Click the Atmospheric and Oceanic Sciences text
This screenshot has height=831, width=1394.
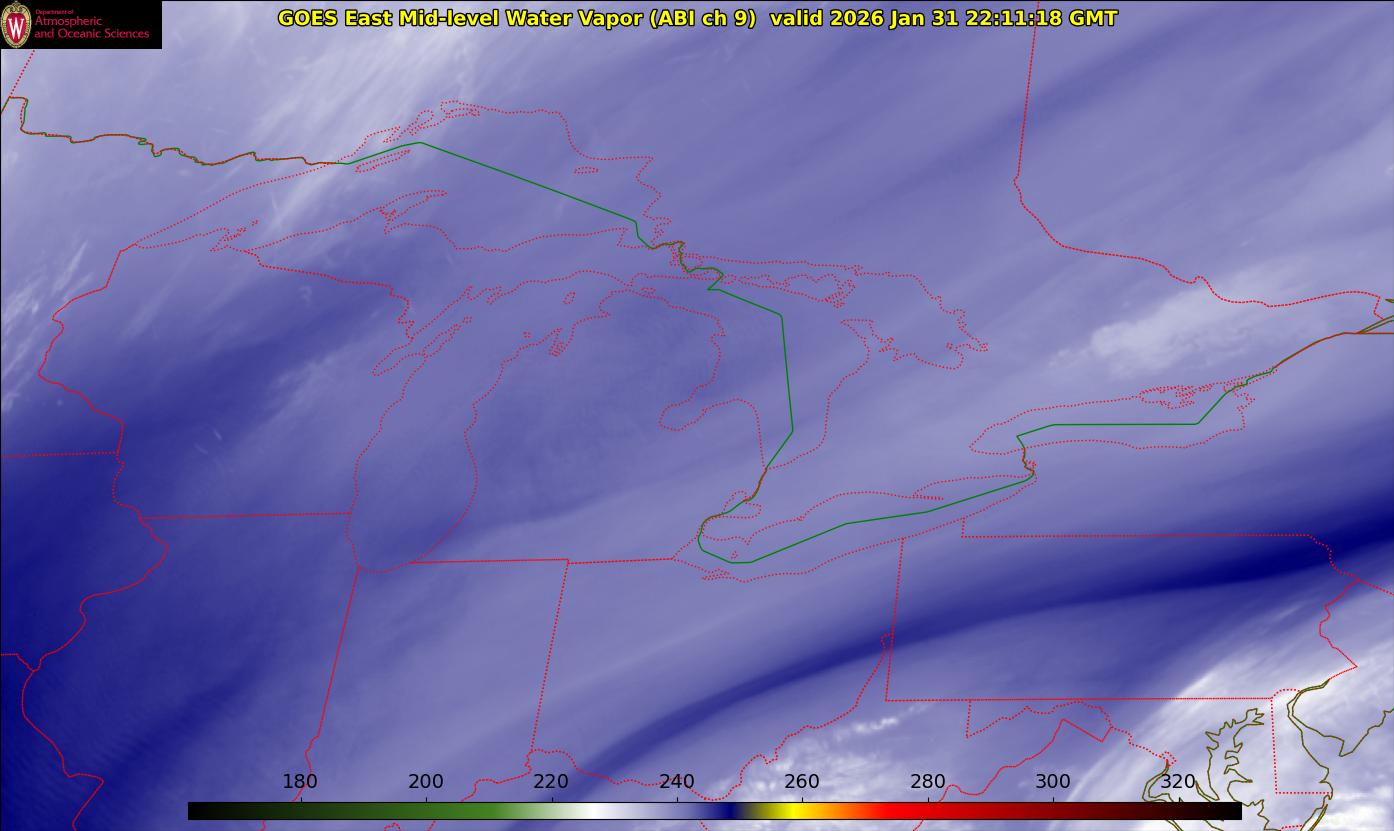click(x=91, y=28)
